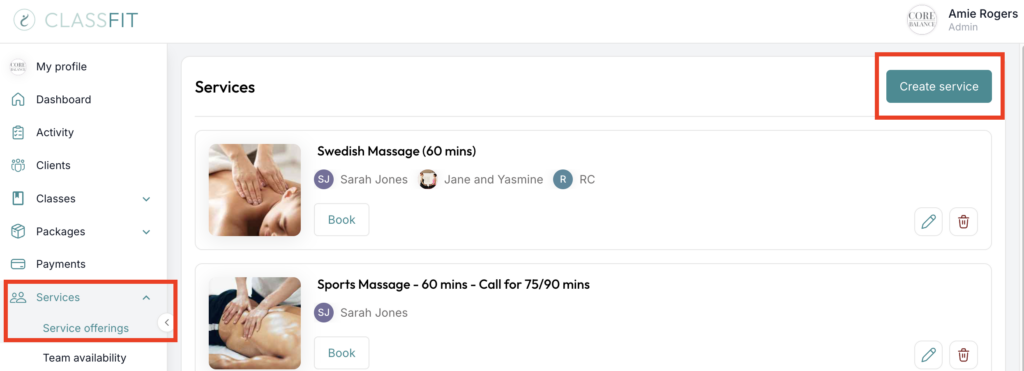Image resolution: width=1024 pixels, height=371 pixels.
Task: Click Sarah Jones SJ avatar in Swedish Massage
Action: coord(324,180)
